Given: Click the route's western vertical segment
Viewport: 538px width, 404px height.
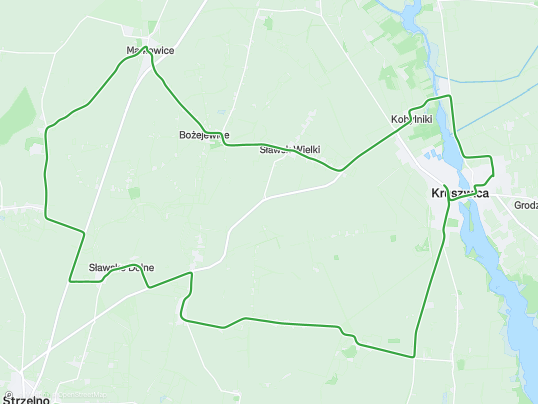Looking at the screenshot, I should (x=46, y=172).
